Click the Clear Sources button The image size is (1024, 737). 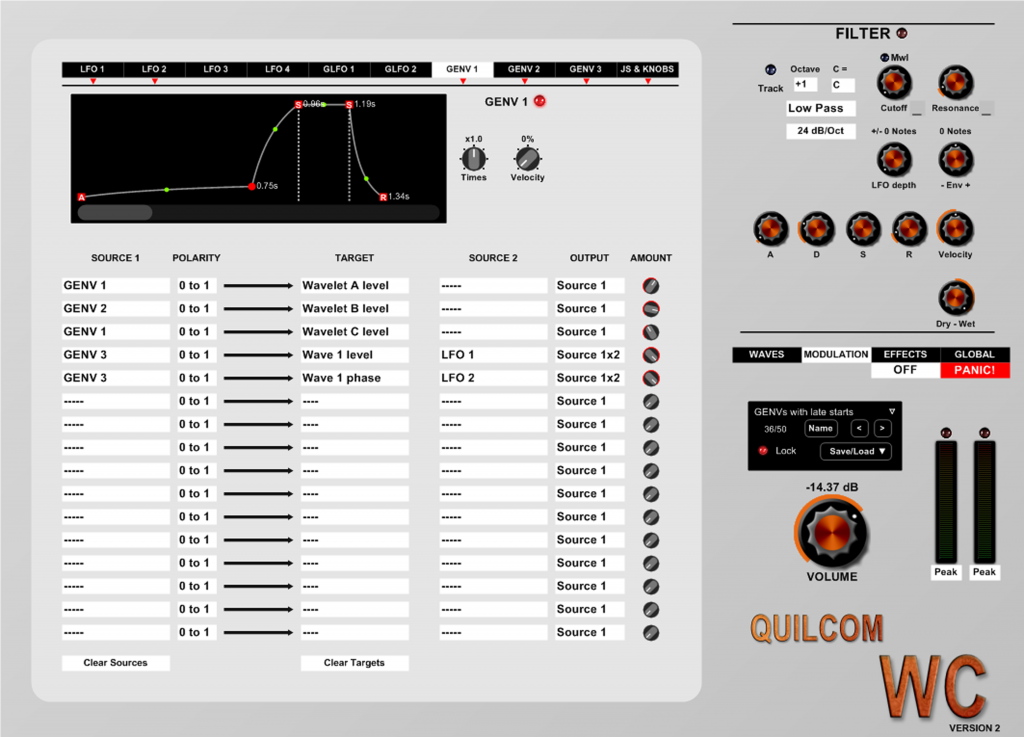tap(115, 663)
